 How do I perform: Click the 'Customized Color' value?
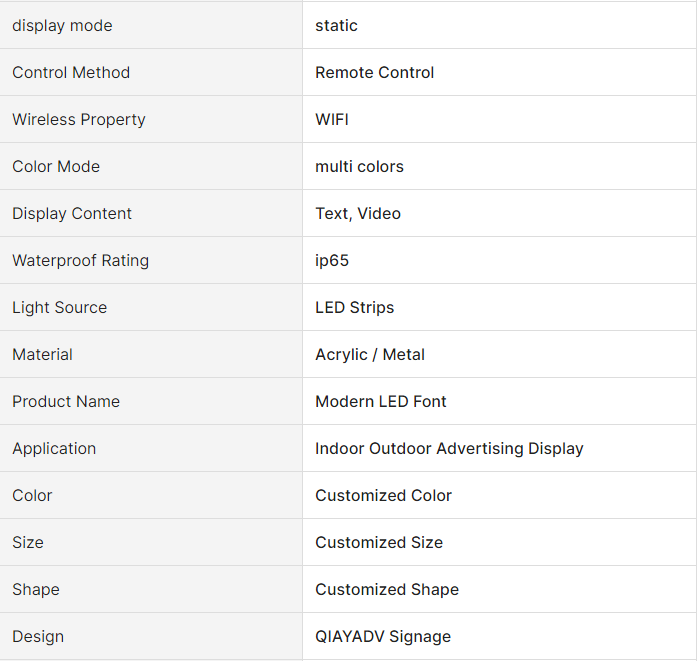(383, 496)
